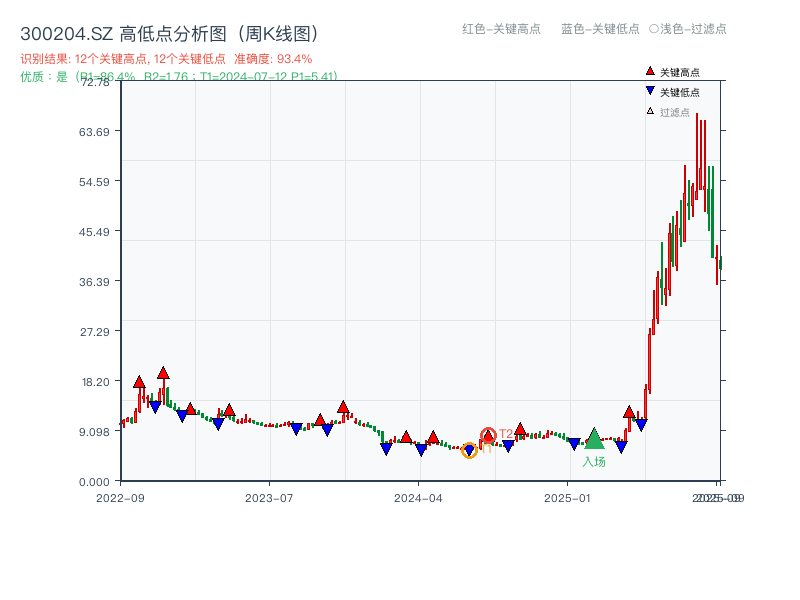Click the 入场 label under green triangle
The height and width of the screenshot is (600, 800).
pos(594,461)
